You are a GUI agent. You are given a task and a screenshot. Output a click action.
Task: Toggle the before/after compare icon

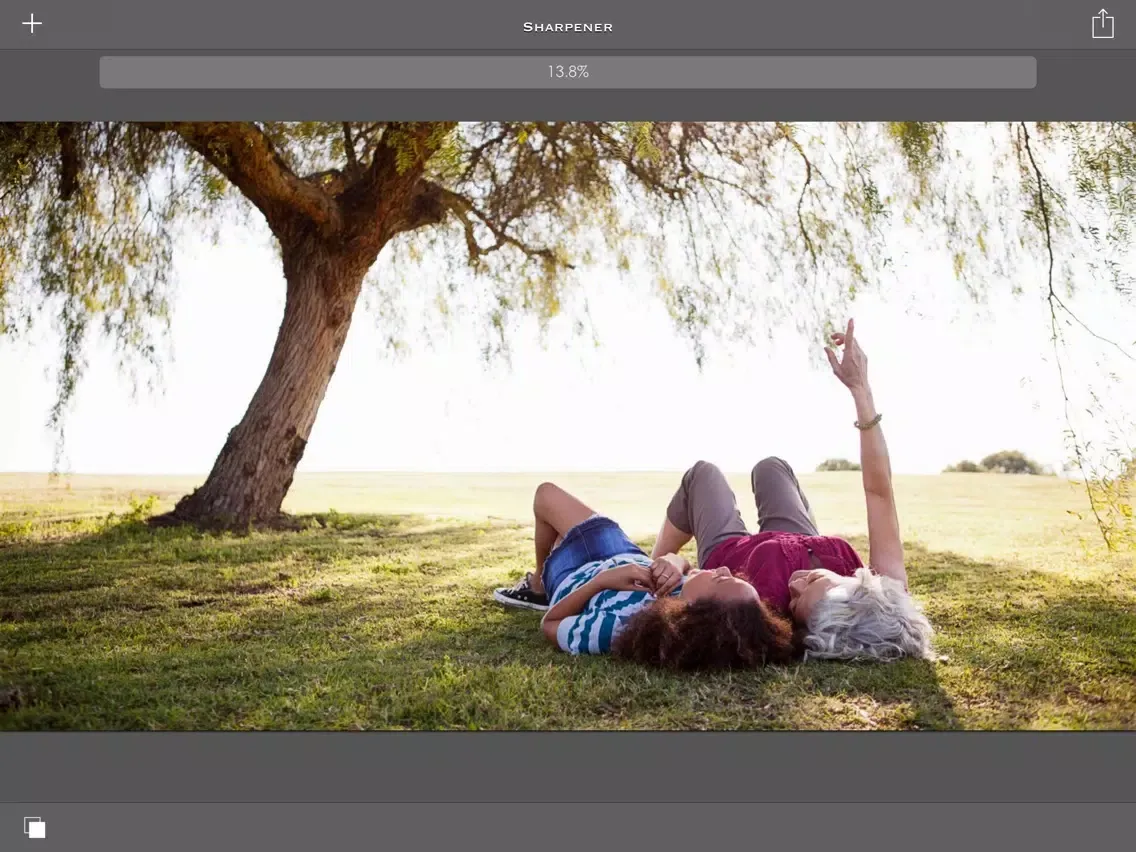click(34, 827)
